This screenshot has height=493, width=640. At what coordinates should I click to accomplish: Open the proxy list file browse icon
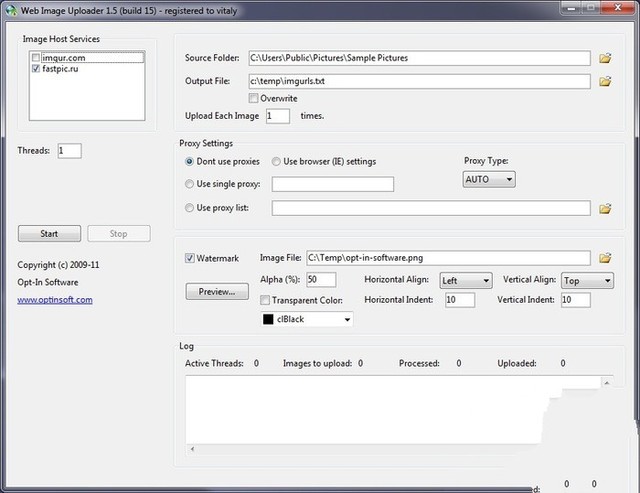[x=605, y=208]
